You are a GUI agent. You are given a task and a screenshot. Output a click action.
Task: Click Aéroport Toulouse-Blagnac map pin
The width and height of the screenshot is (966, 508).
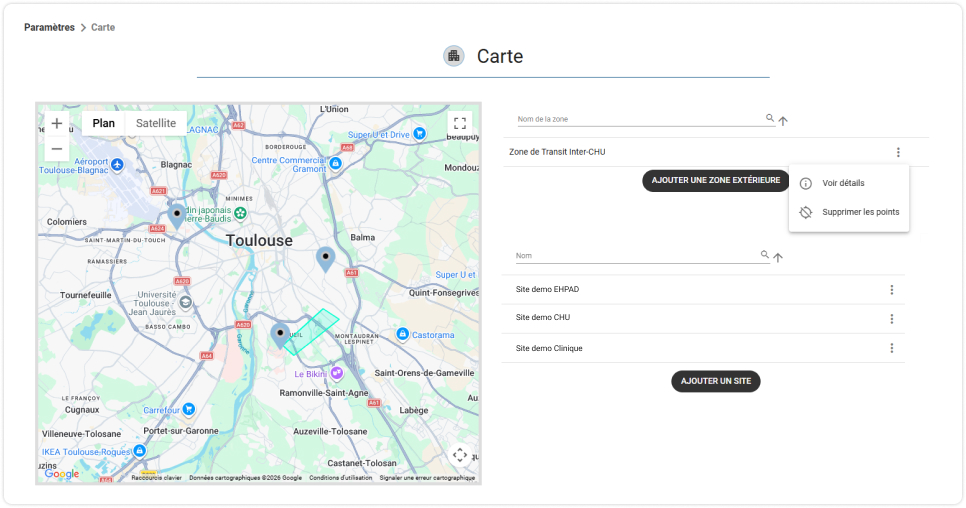117,164
